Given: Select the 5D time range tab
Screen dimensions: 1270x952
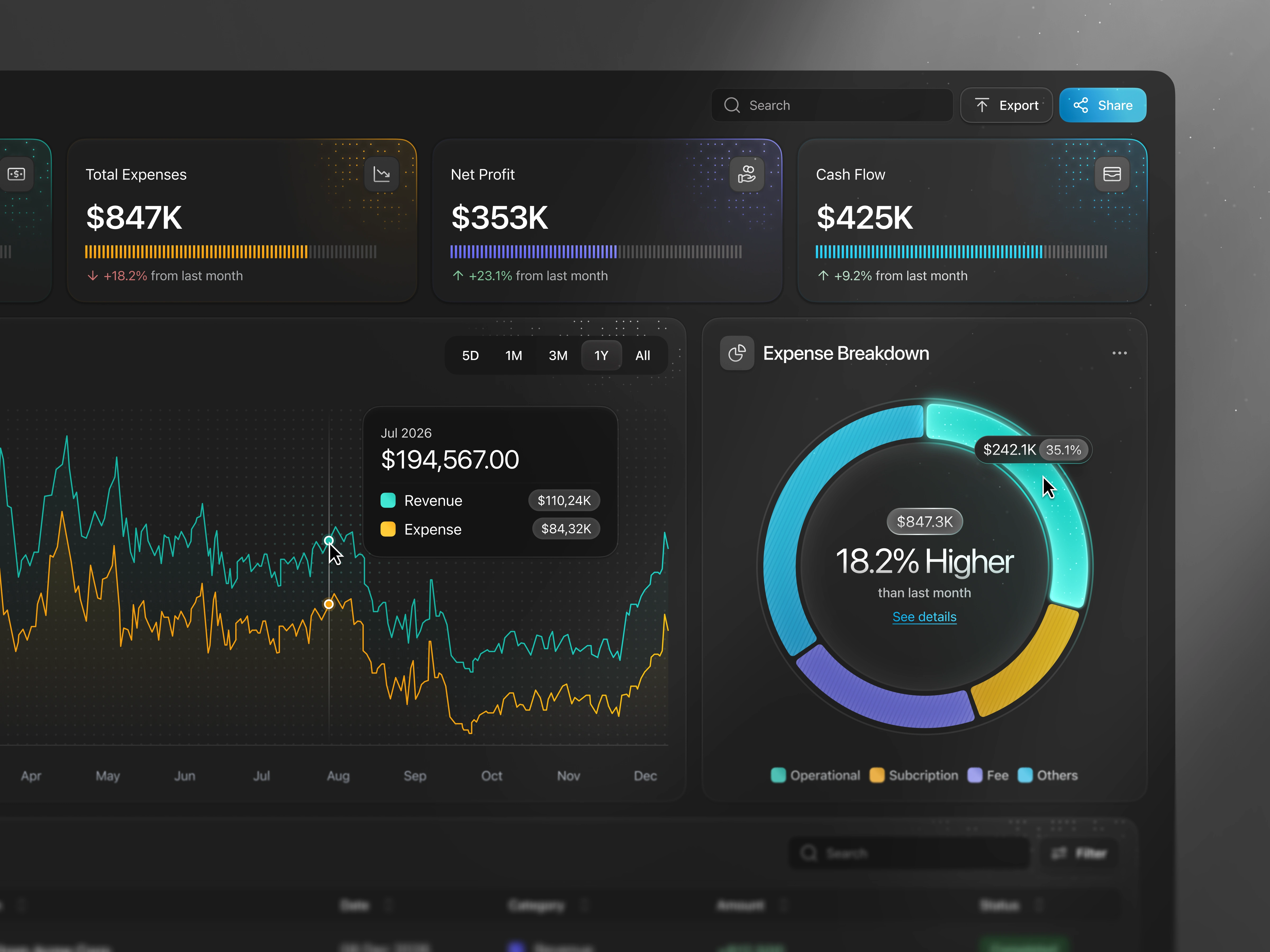Looking at the screenshot, I should 470,356.
